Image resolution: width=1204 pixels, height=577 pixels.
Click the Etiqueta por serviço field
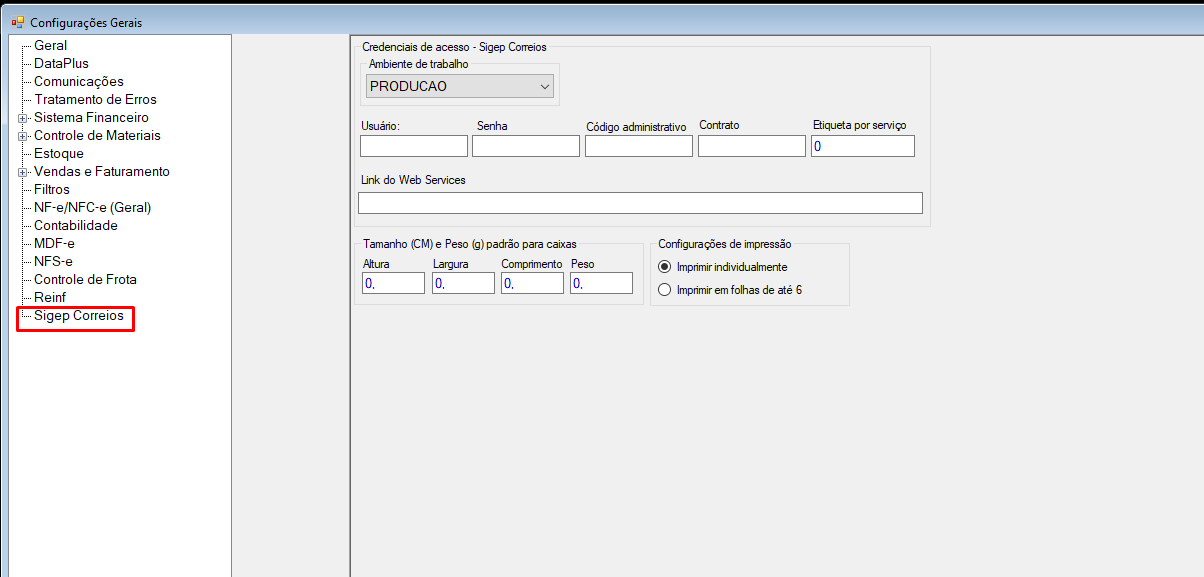pos(862,146)
